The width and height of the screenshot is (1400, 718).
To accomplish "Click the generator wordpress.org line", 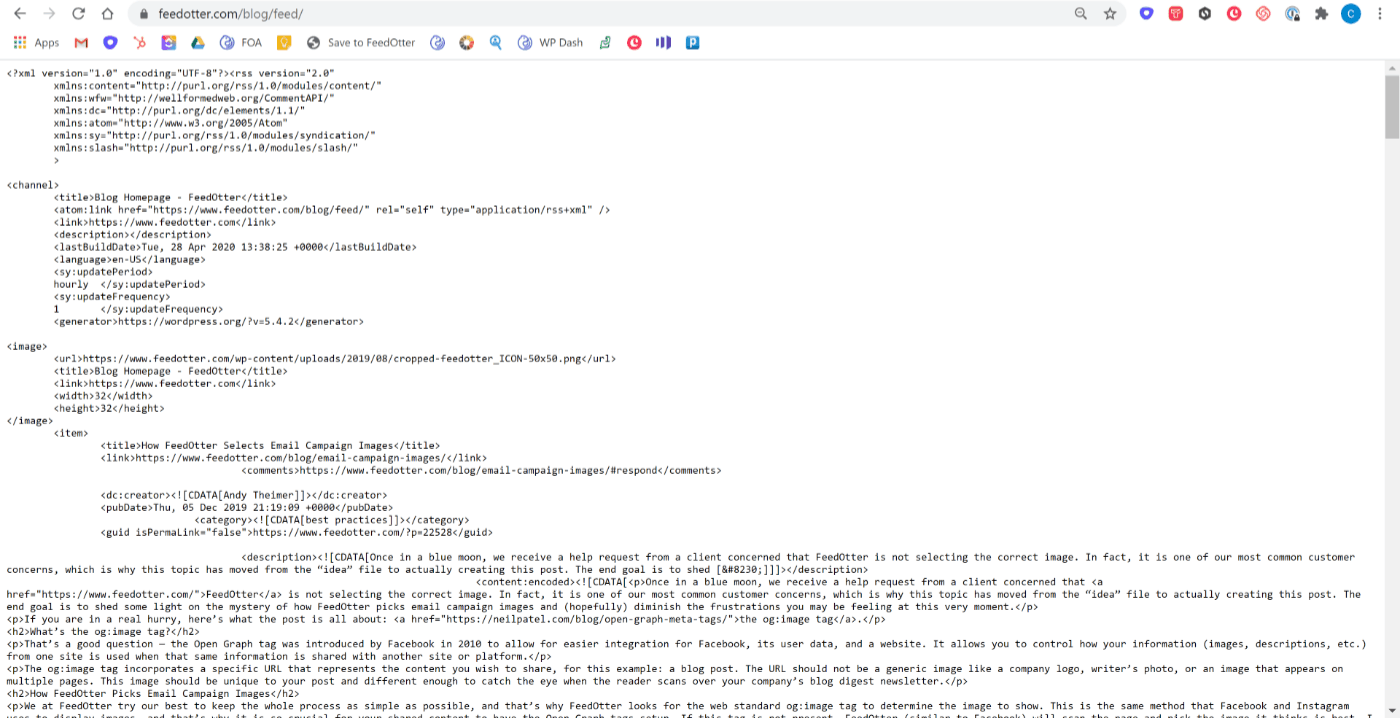I will tap(209, 322).
